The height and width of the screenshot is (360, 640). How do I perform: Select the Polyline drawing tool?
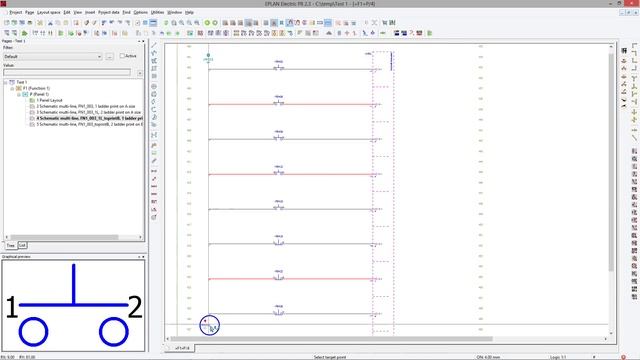(x=154, y=53)
